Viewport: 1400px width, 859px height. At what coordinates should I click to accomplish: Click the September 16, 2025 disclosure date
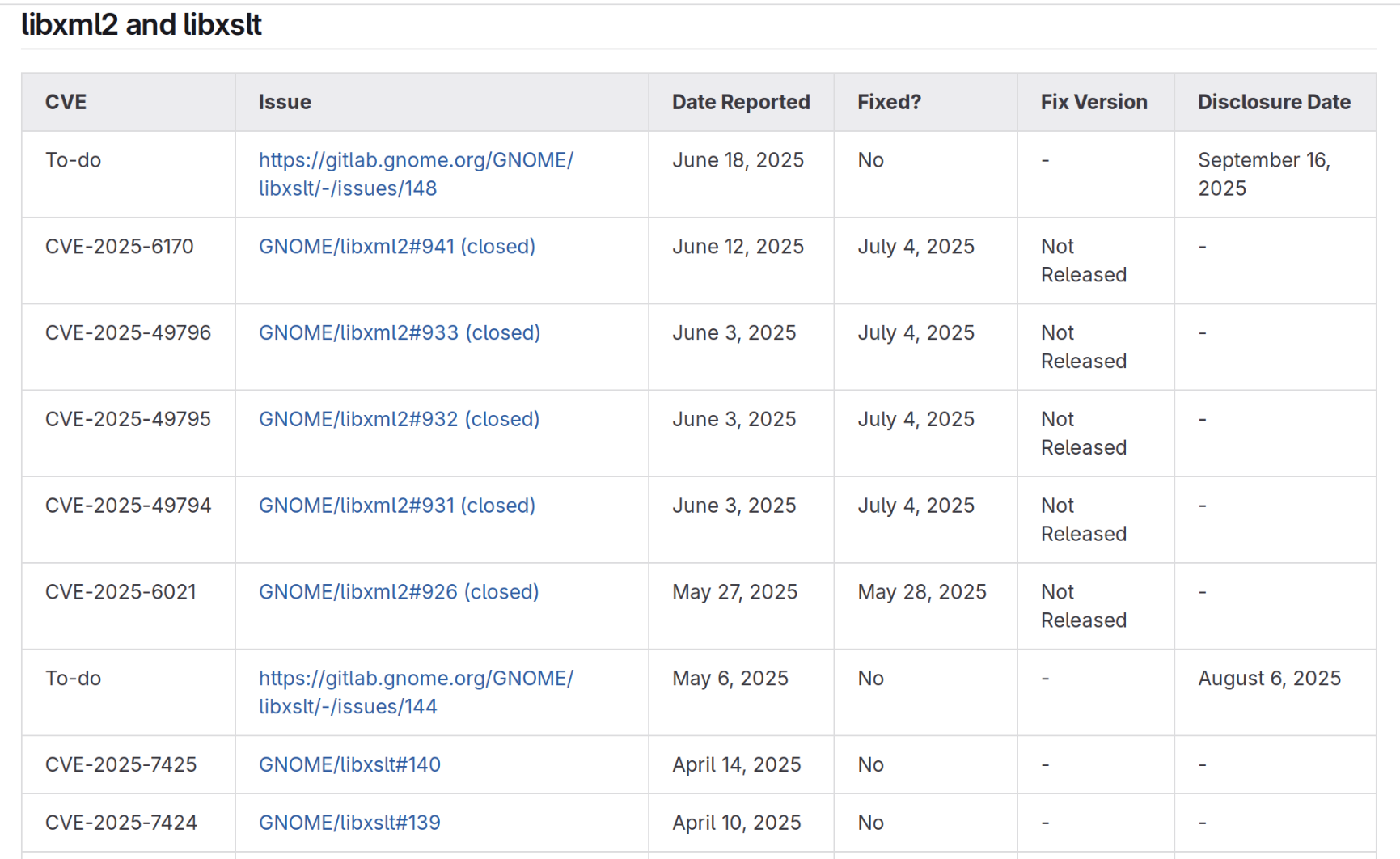pyautogui.click(x=1264, y=174)
